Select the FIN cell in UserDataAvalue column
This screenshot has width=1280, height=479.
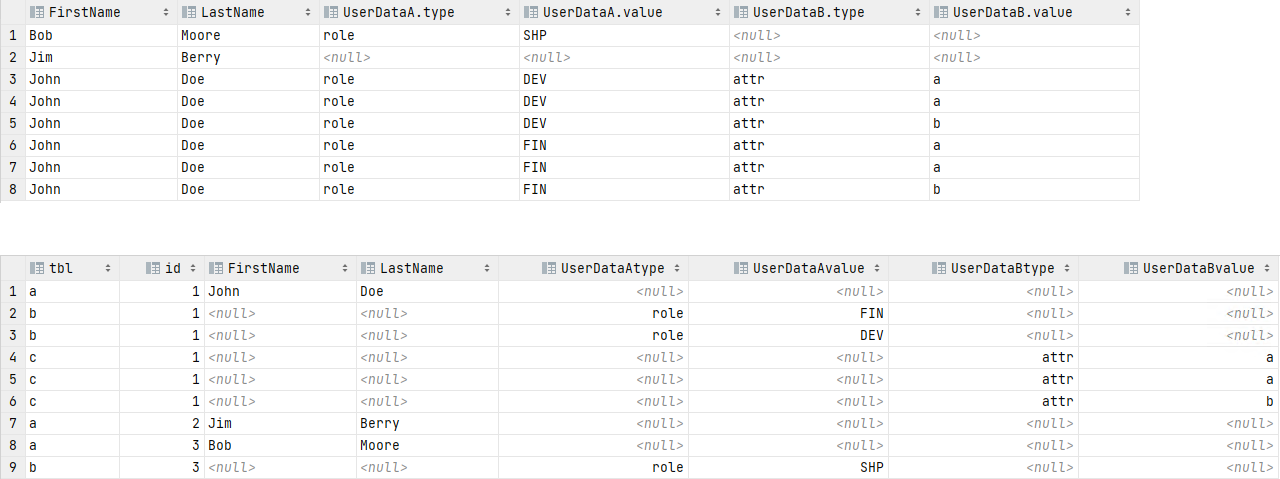(872, 313)
